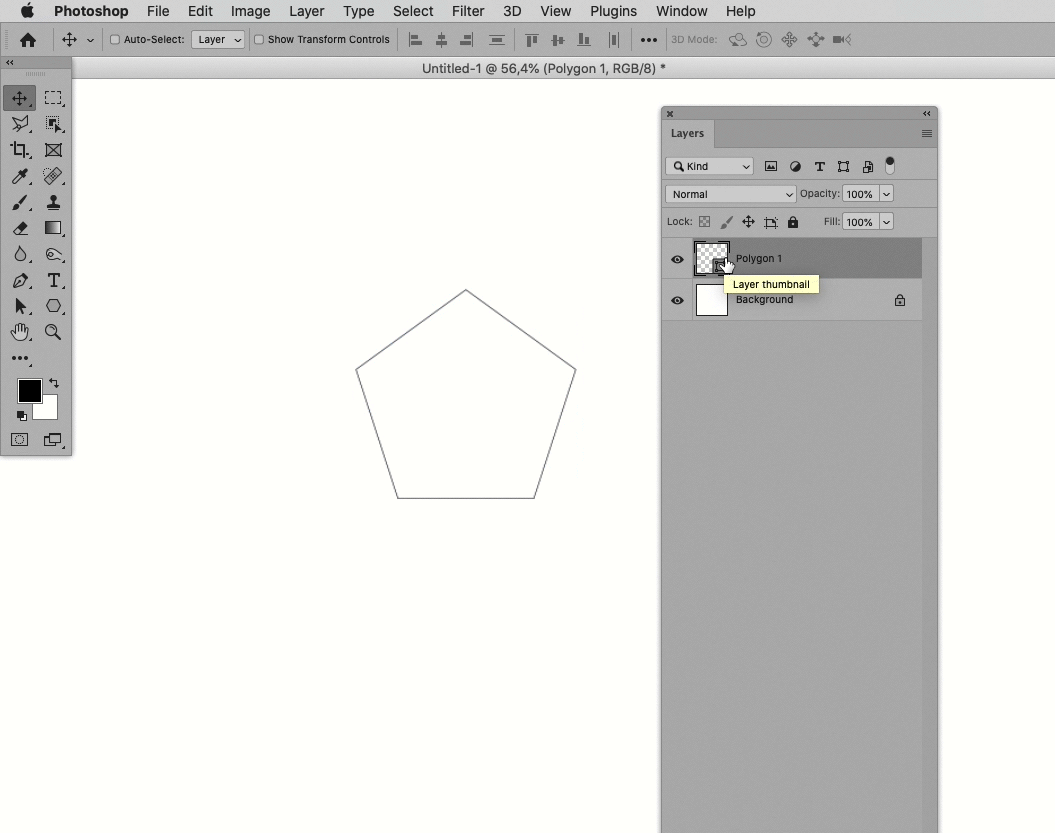Select the Background layer thumbnail
Screen dimensions: 1055x833
coord(711,300)
